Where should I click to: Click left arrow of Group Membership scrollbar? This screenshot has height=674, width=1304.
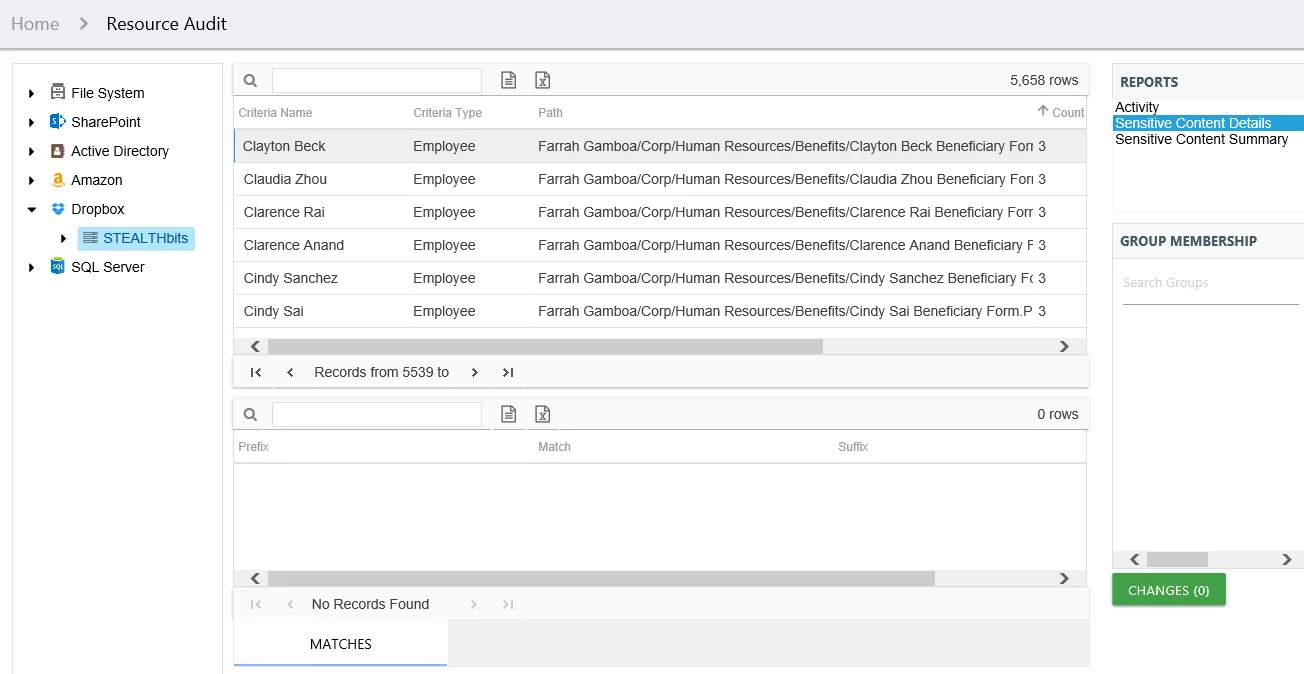click(1134, 560)
